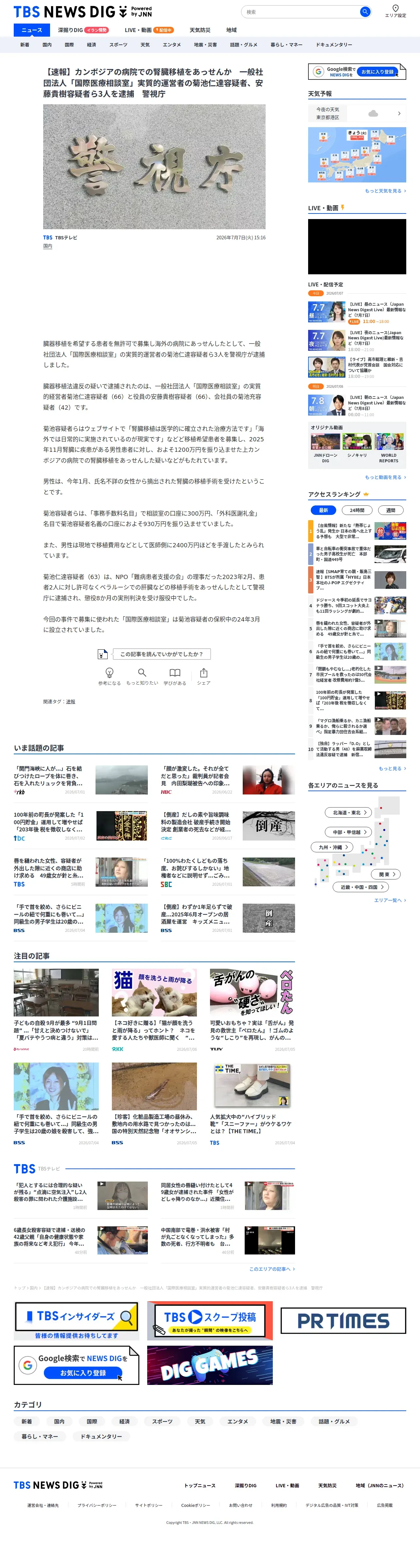
Task: Click the play icon on 中国南部で竜巻 video thumbnail
Action: (248, 1229)
